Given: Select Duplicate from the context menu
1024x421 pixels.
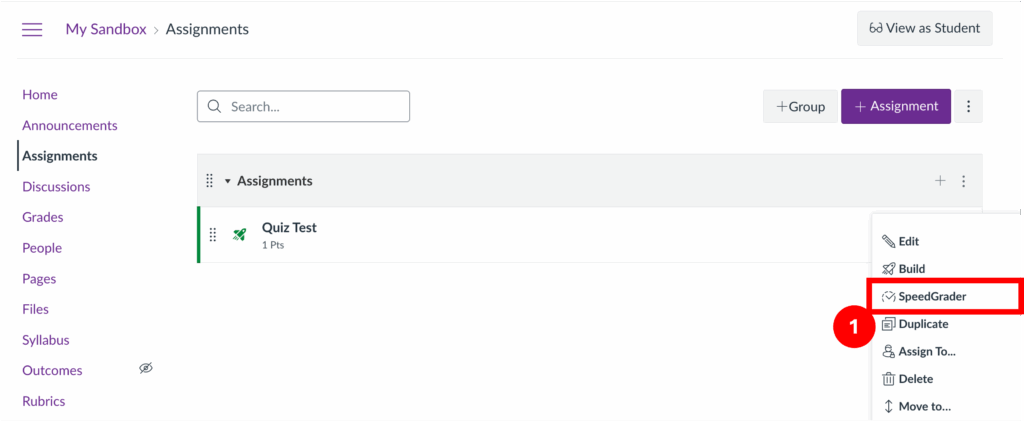Looking at the screenshot, I should [923, 324].
